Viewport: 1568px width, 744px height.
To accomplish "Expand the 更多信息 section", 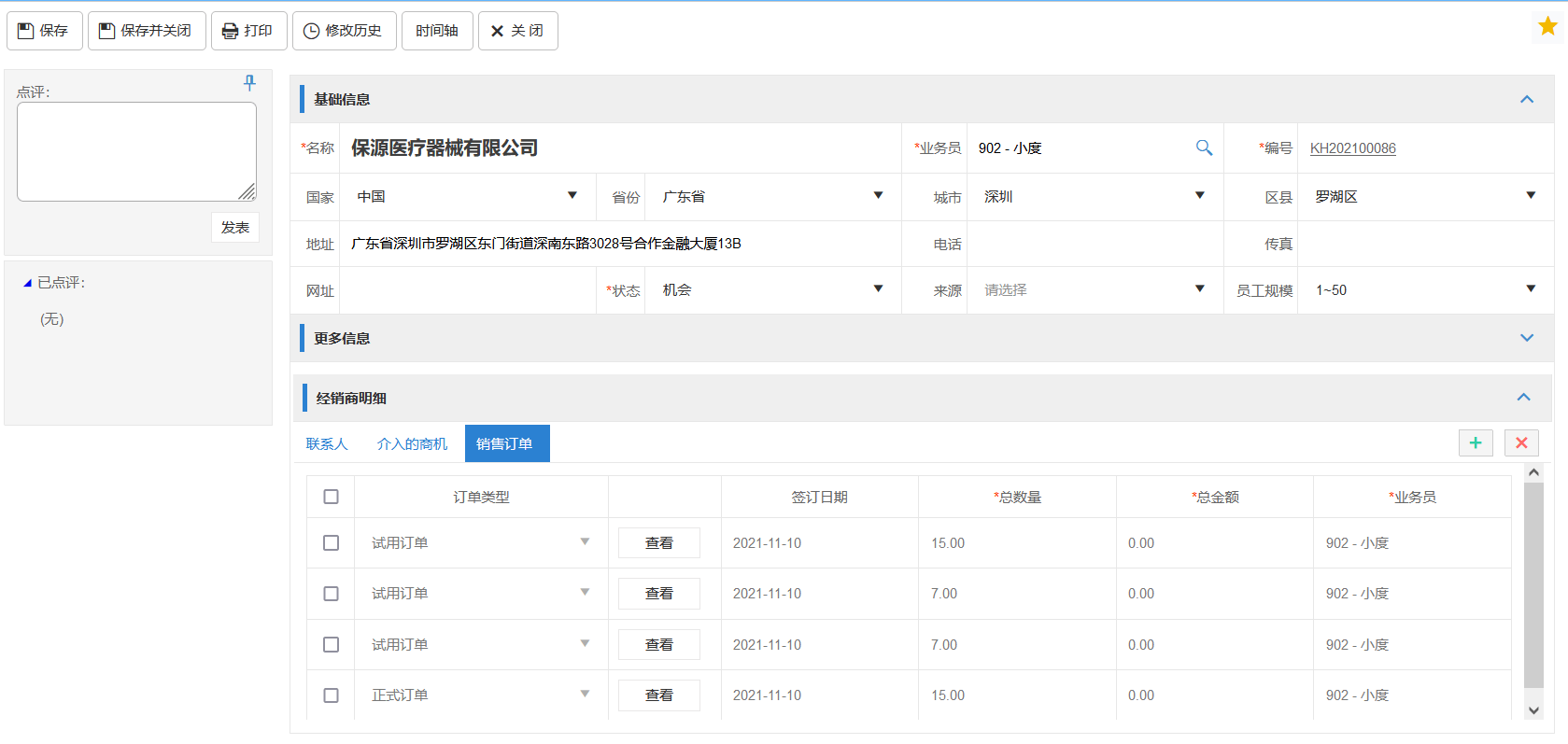I will (x=1526, y=338).
